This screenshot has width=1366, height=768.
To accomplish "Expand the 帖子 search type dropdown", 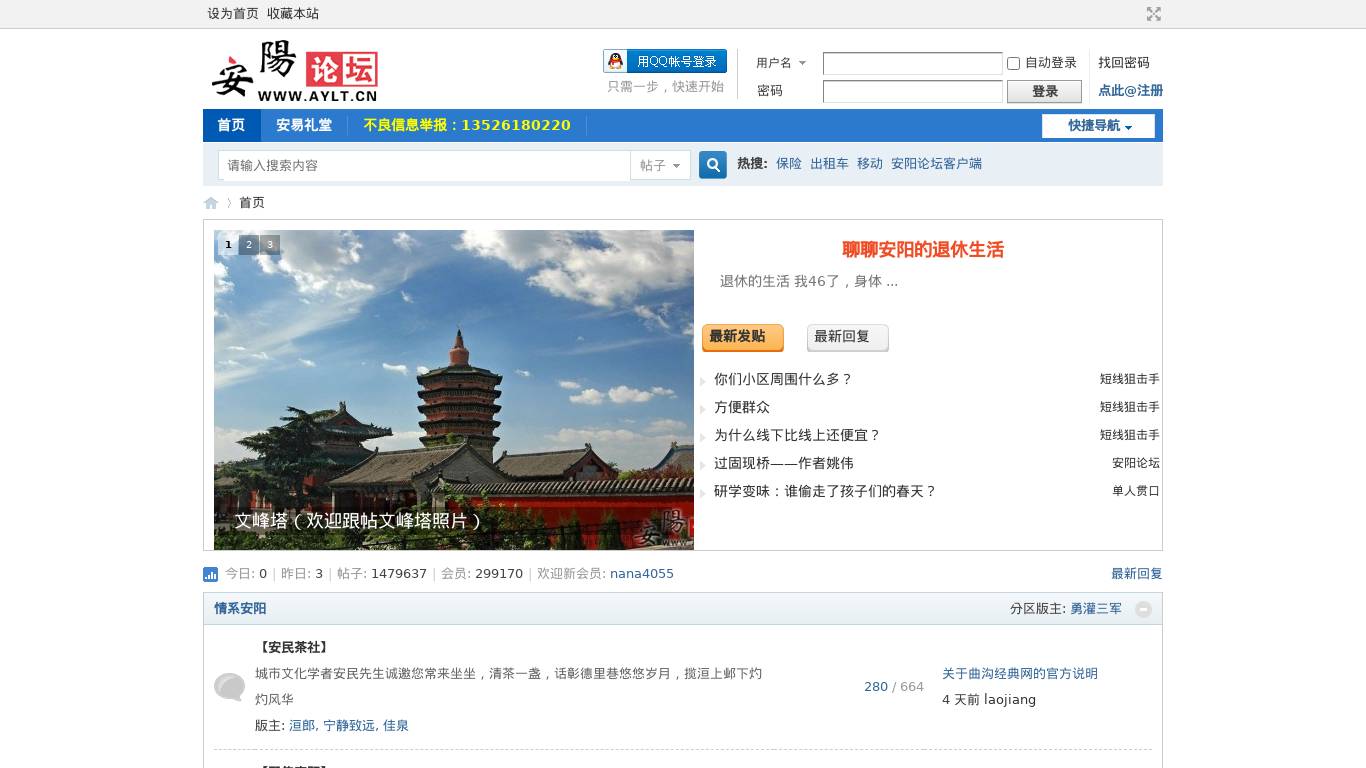I will click(660, 165).
